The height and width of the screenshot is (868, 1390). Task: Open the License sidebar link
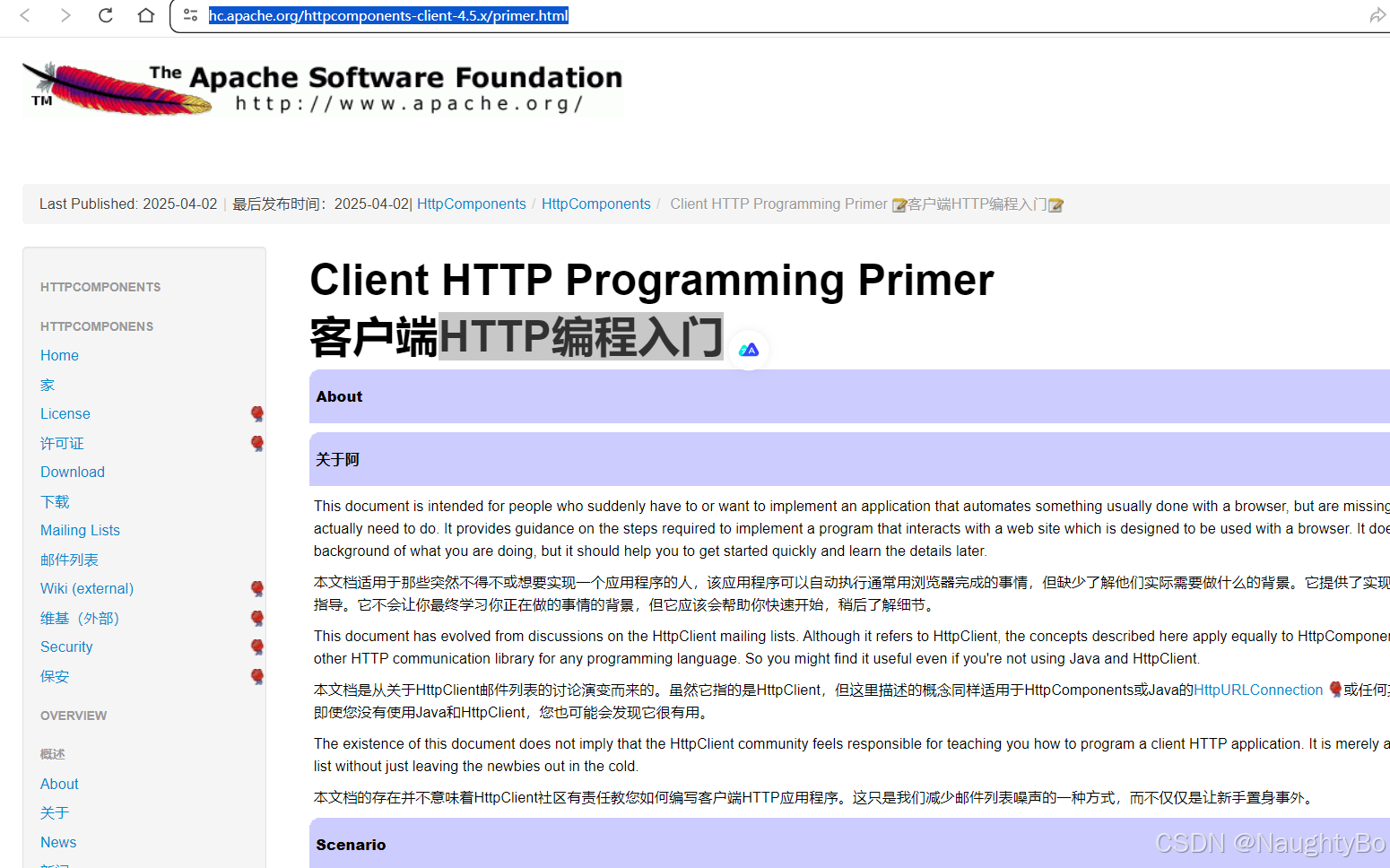pyautogui.click(x=65, y=413)
